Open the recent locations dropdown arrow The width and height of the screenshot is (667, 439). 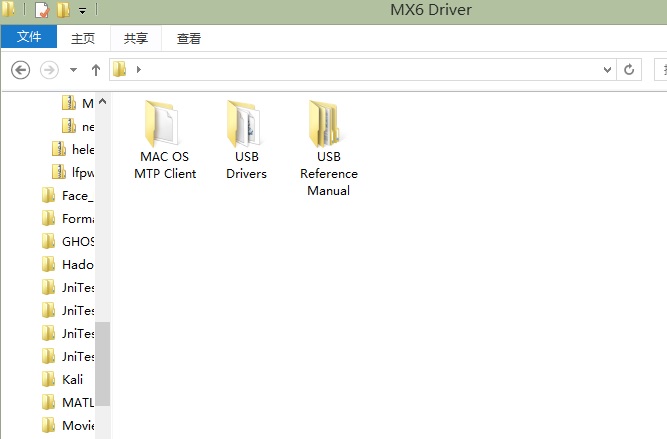tap(74, 70)
